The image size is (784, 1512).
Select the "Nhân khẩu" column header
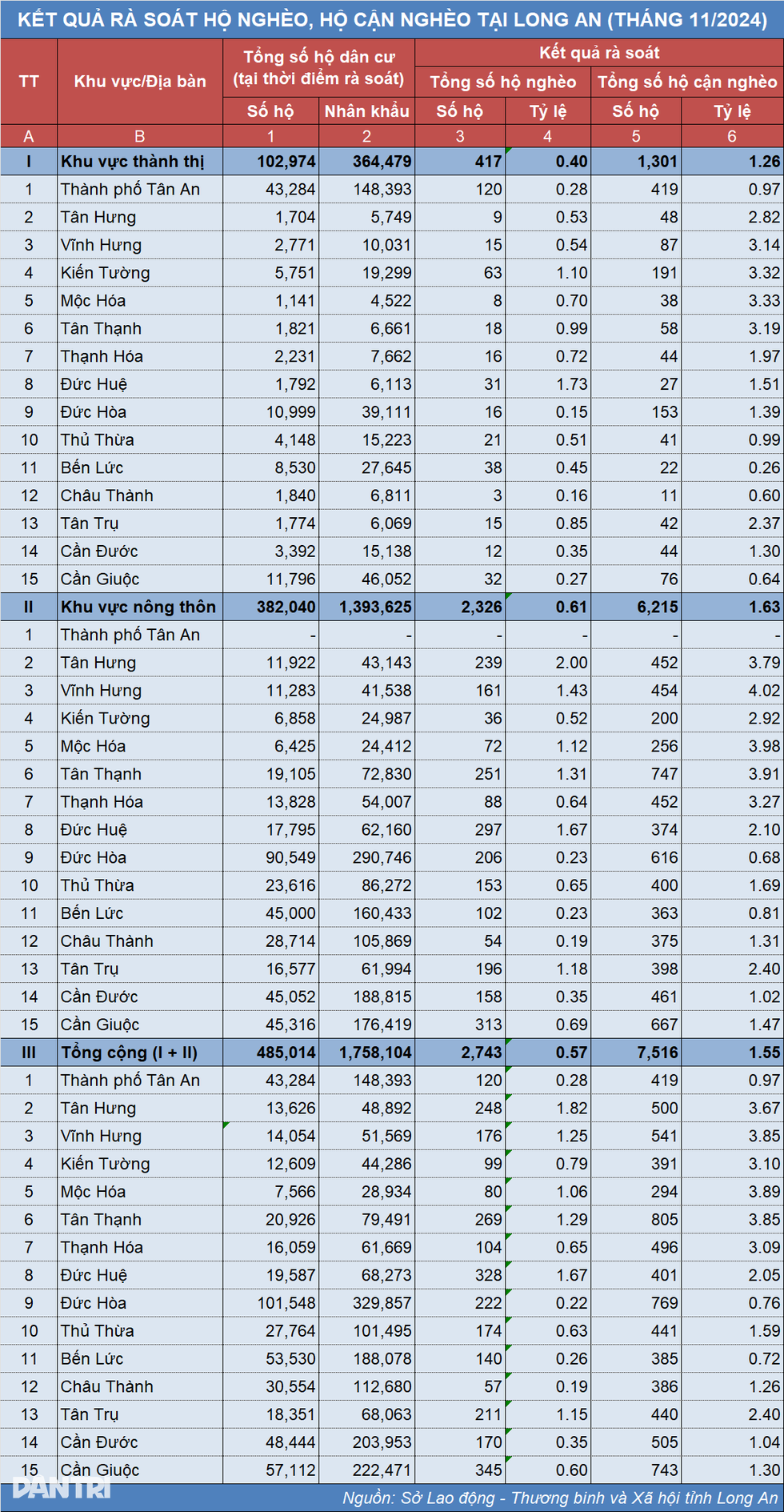[366, 111]
